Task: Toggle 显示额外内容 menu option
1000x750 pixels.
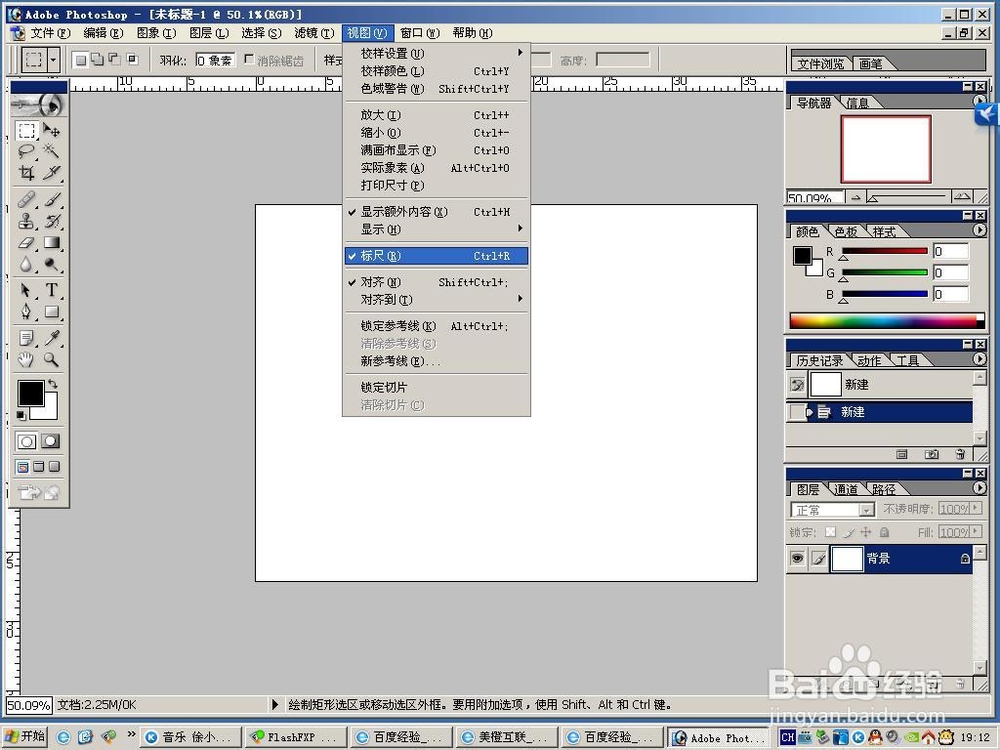Action: tap(436, 212)
